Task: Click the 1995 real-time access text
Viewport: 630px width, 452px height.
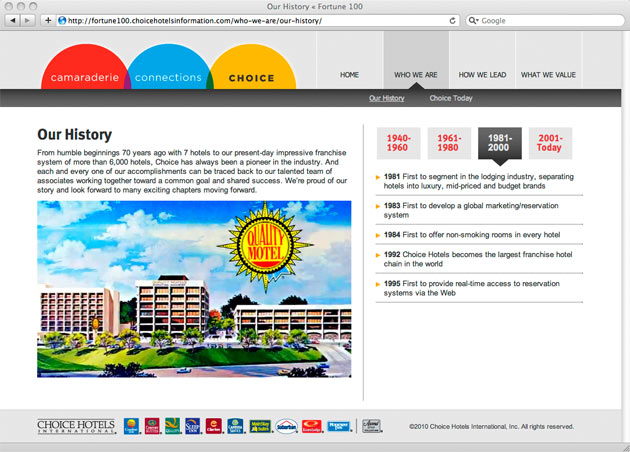Action: (x=471, y=288)
